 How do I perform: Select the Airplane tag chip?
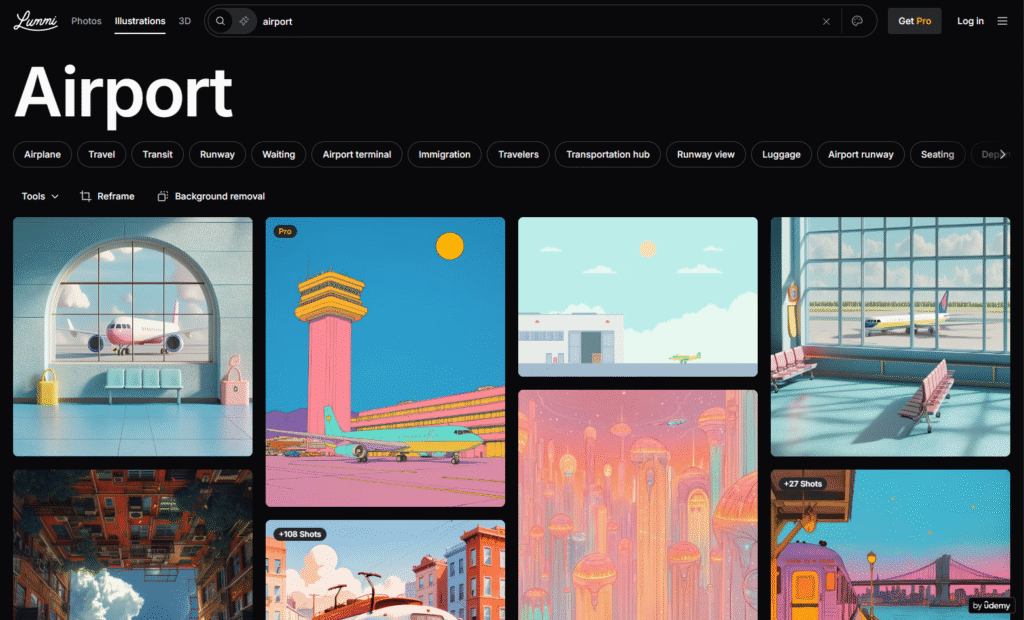coord(42,154)
